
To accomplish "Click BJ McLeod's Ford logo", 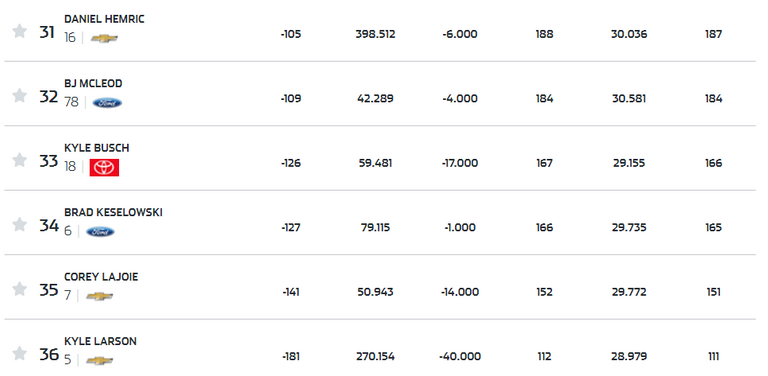I will [x=107, y=103].
